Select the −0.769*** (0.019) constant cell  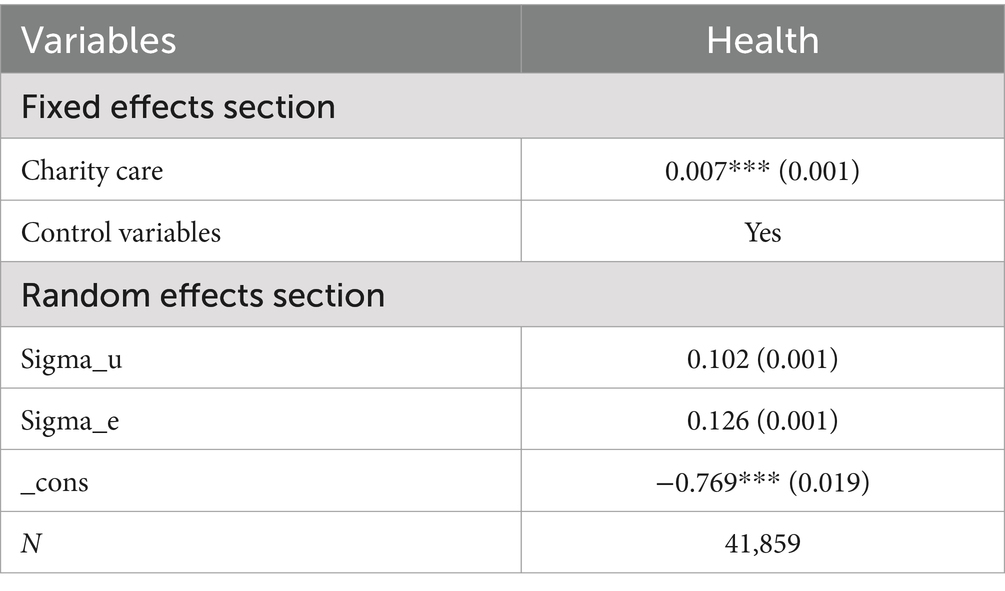point(763,482)
